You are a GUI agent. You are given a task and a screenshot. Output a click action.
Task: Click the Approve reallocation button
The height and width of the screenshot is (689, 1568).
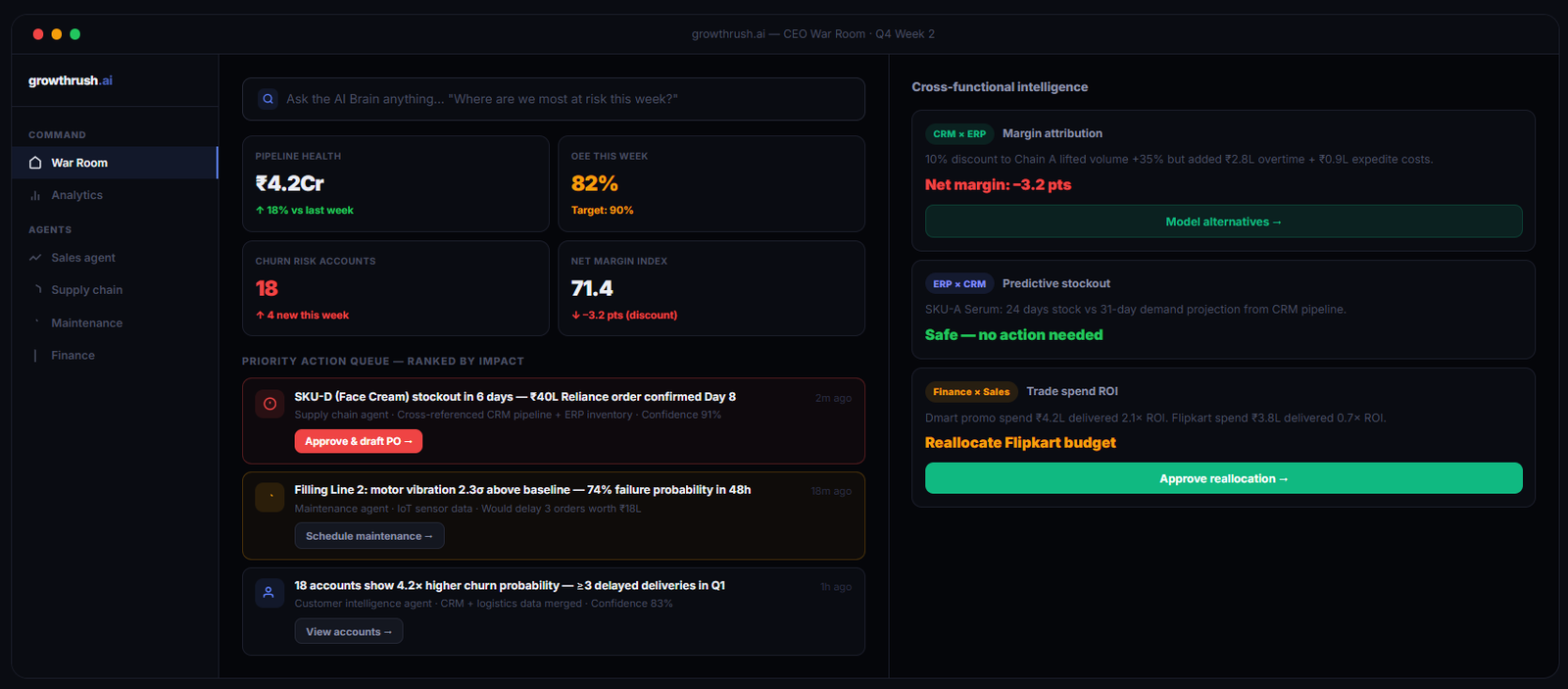click(1223, 478)
